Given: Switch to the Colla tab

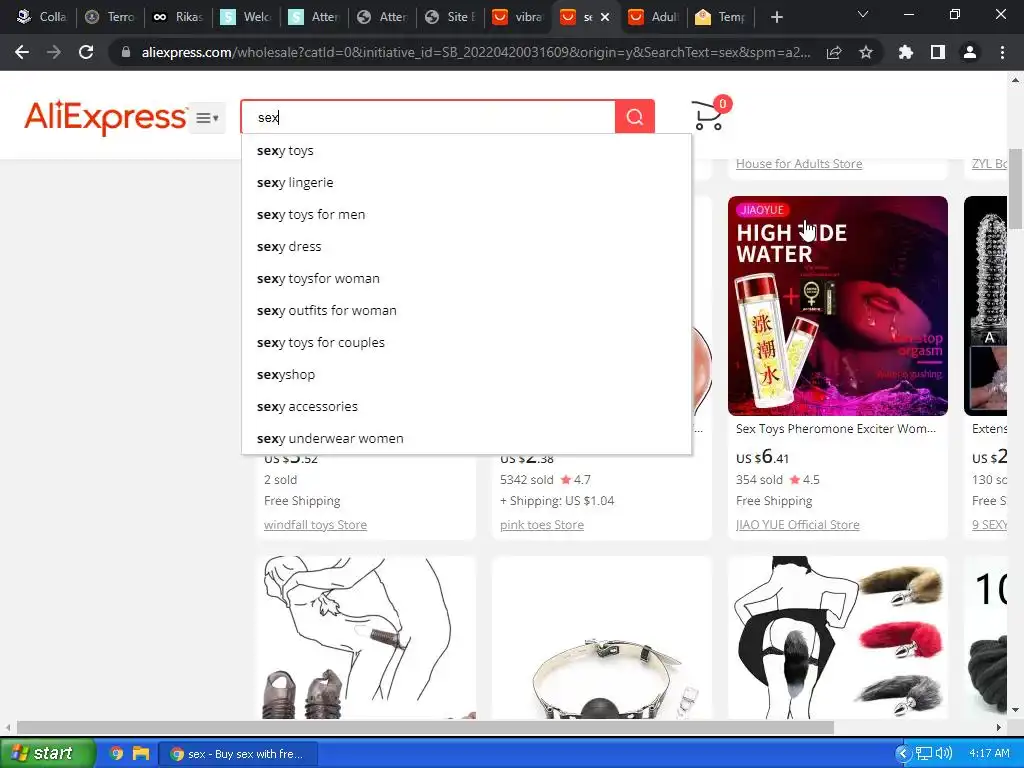Looking at the screenshot, I should (x=42, y=17).
